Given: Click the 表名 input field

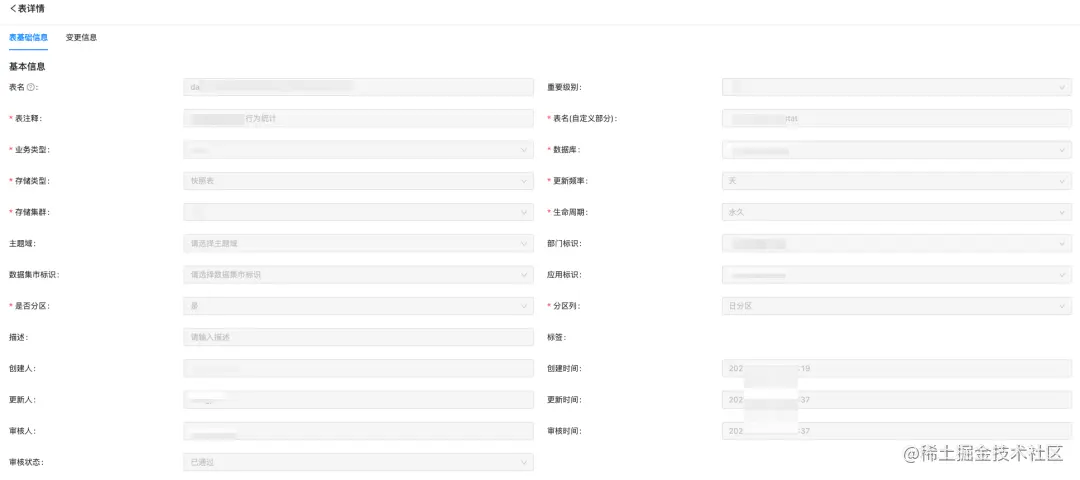Looking at the screenshot, I should (x=358, y=87).
